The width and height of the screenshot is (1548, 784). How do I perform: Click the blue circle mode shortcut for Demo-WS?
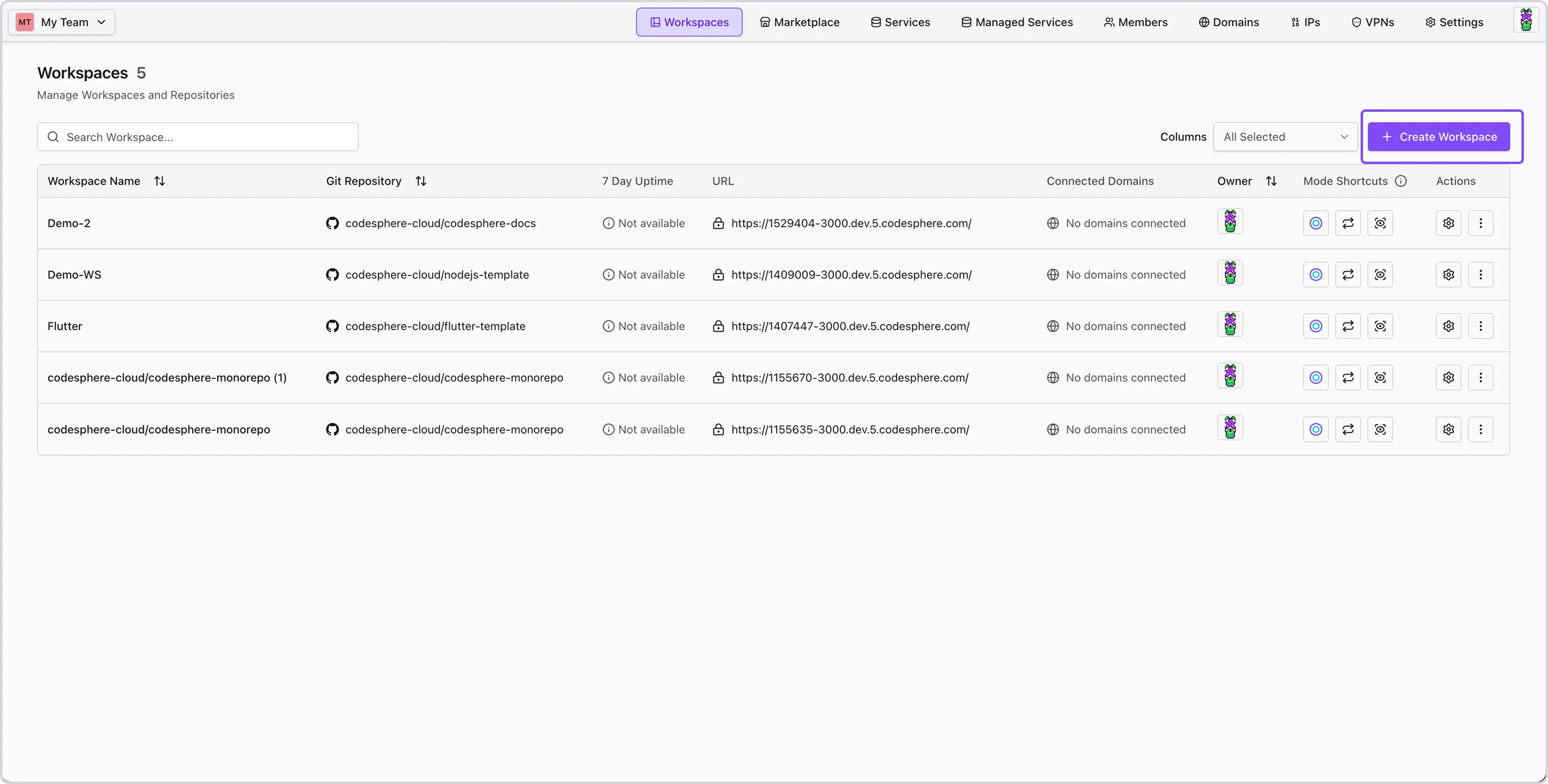(x=1316, y=275)
